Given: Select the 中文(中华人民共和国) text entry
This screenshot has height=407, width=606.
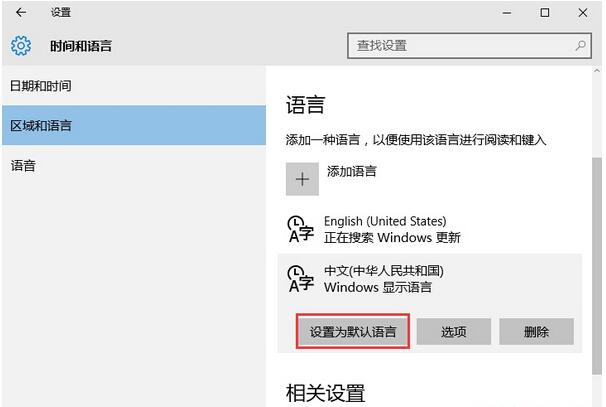Looking at the screenshot, I should [383, 271].
